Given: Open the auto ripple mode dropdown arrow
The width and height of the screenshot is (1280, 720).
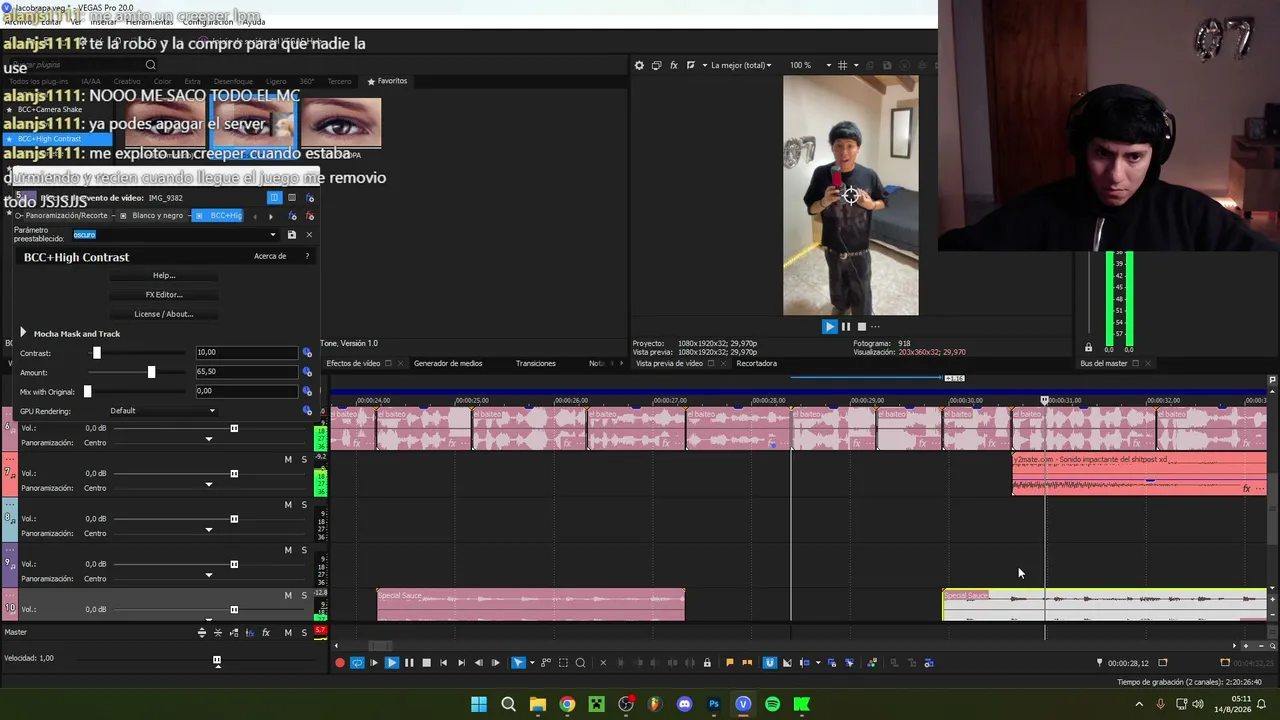Looking at the screenshot, I should click(x=818, y=663).
